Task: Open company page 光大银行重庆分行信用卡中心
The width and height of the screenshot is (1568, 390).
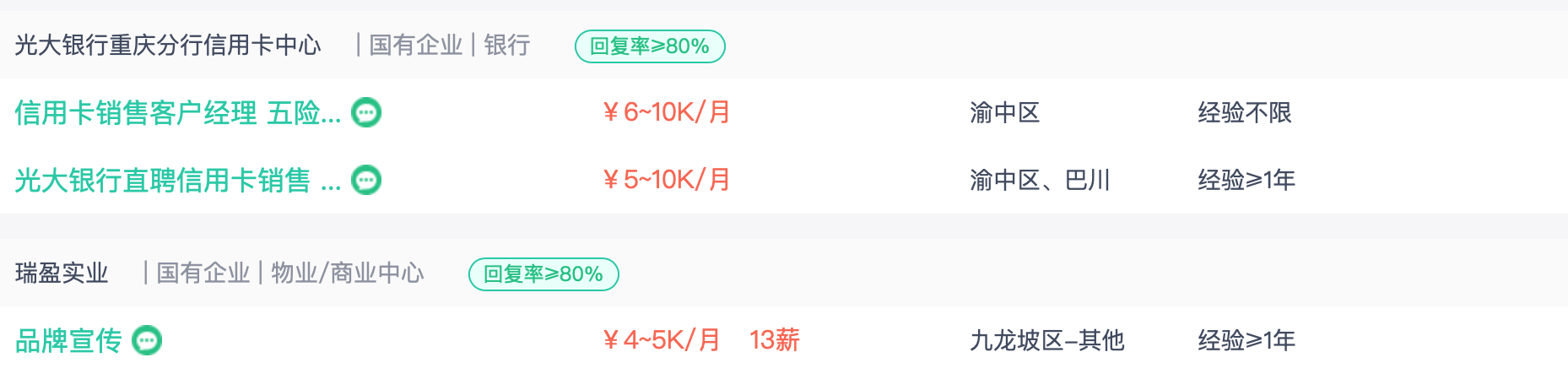Action: point(168,45)
